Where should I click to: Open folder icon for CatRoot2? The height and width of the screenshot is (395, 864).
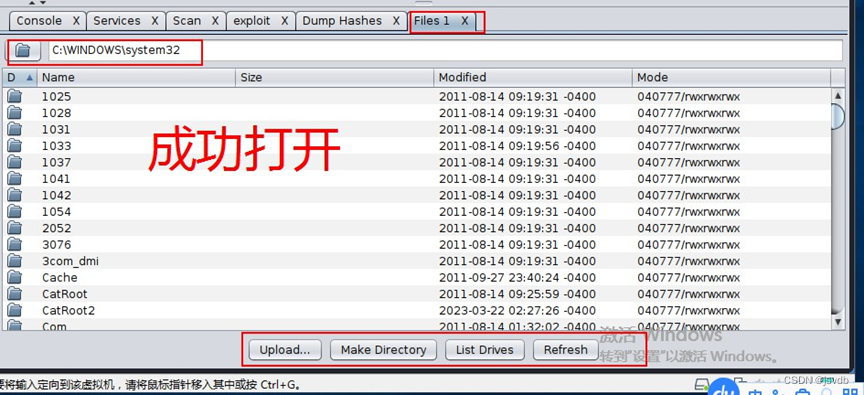point(14,310)
